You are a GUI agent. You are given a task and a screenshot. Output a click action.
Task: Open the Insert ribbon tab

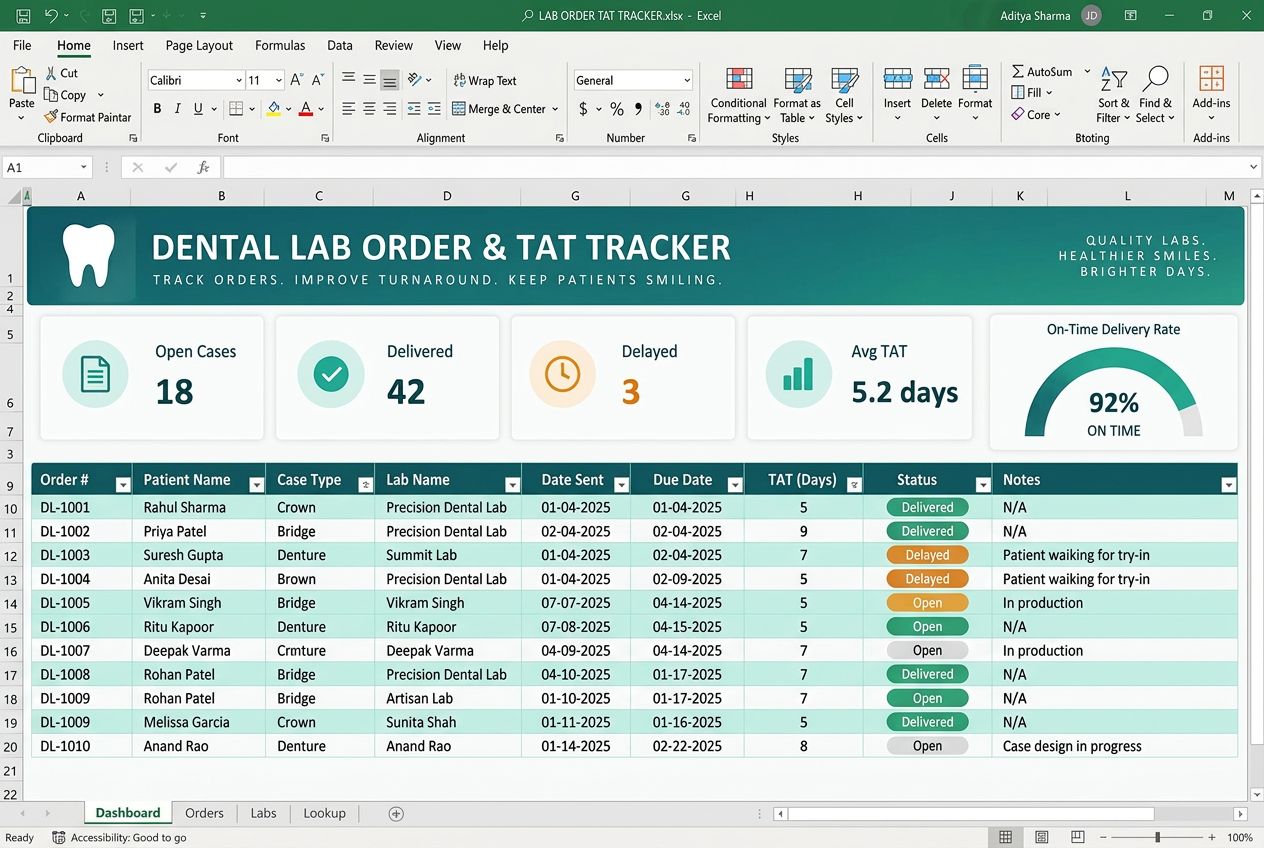128,45
